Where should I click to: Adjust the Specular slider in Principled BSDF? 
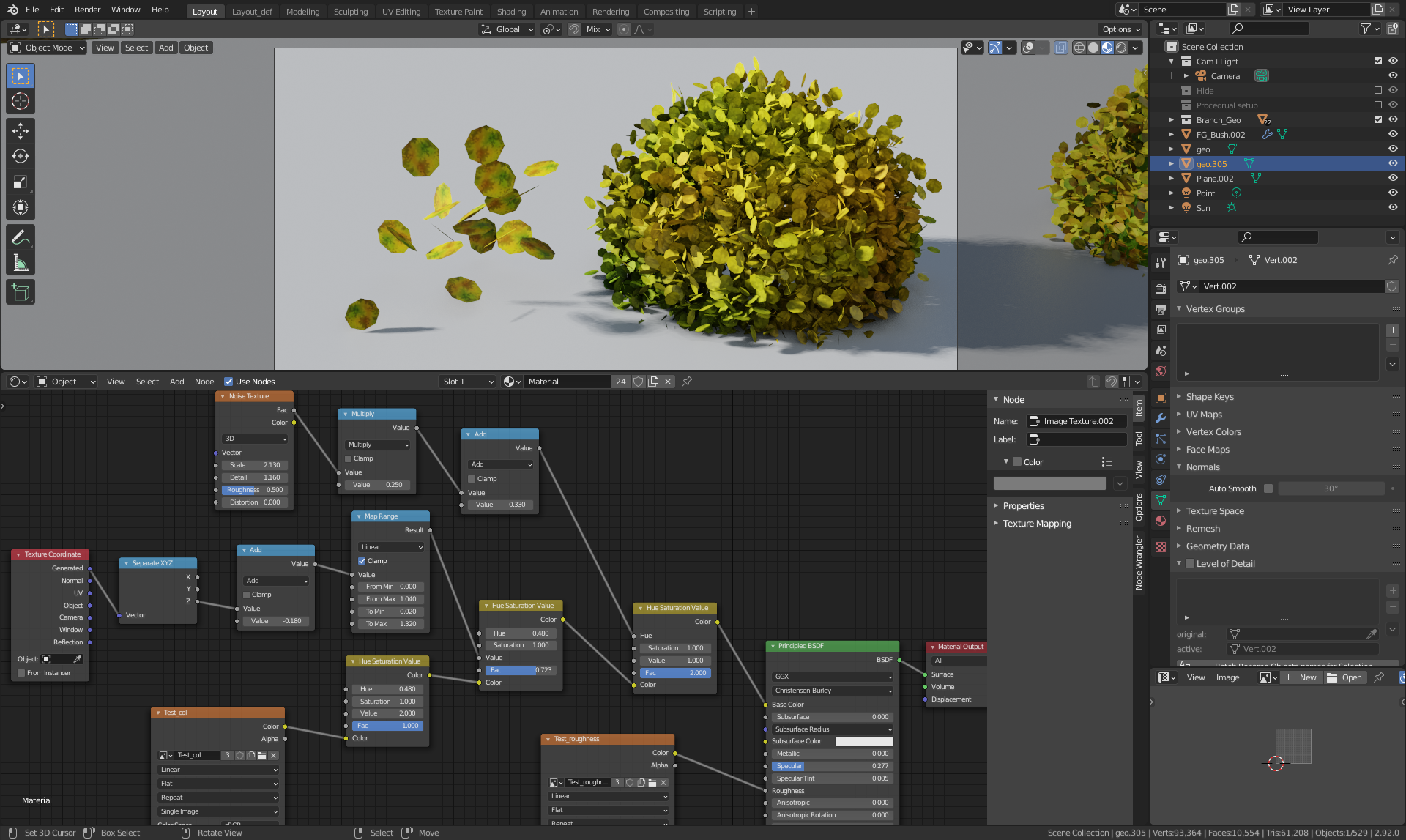(832, 766)
